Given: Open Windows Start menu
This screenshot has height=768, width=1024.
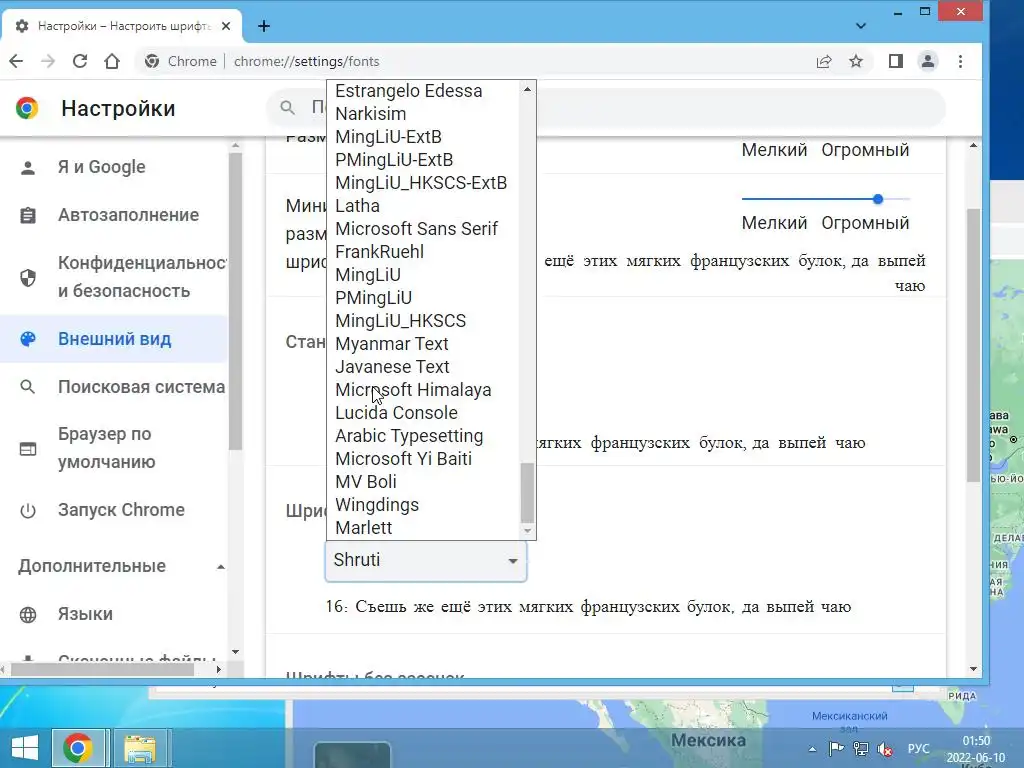Looking at the screenshot, I should tap(24, 748).
